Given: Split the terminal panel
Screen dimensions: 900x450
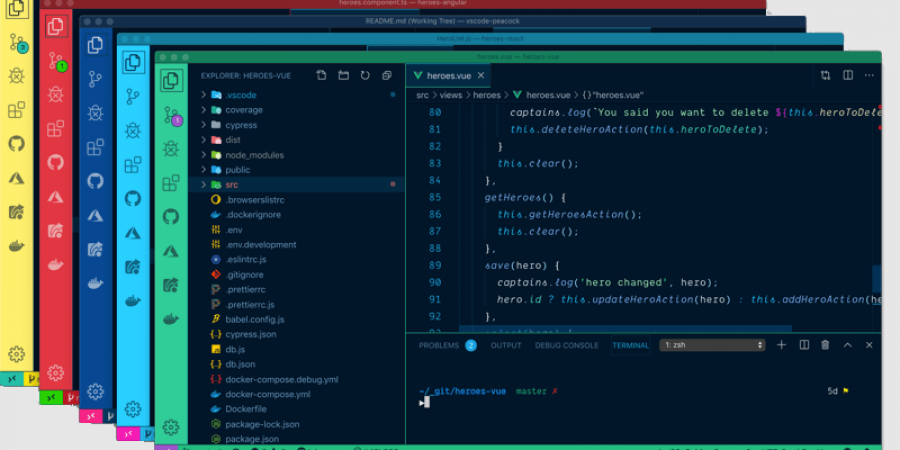Looking at the screenshot, I should 804,345.
